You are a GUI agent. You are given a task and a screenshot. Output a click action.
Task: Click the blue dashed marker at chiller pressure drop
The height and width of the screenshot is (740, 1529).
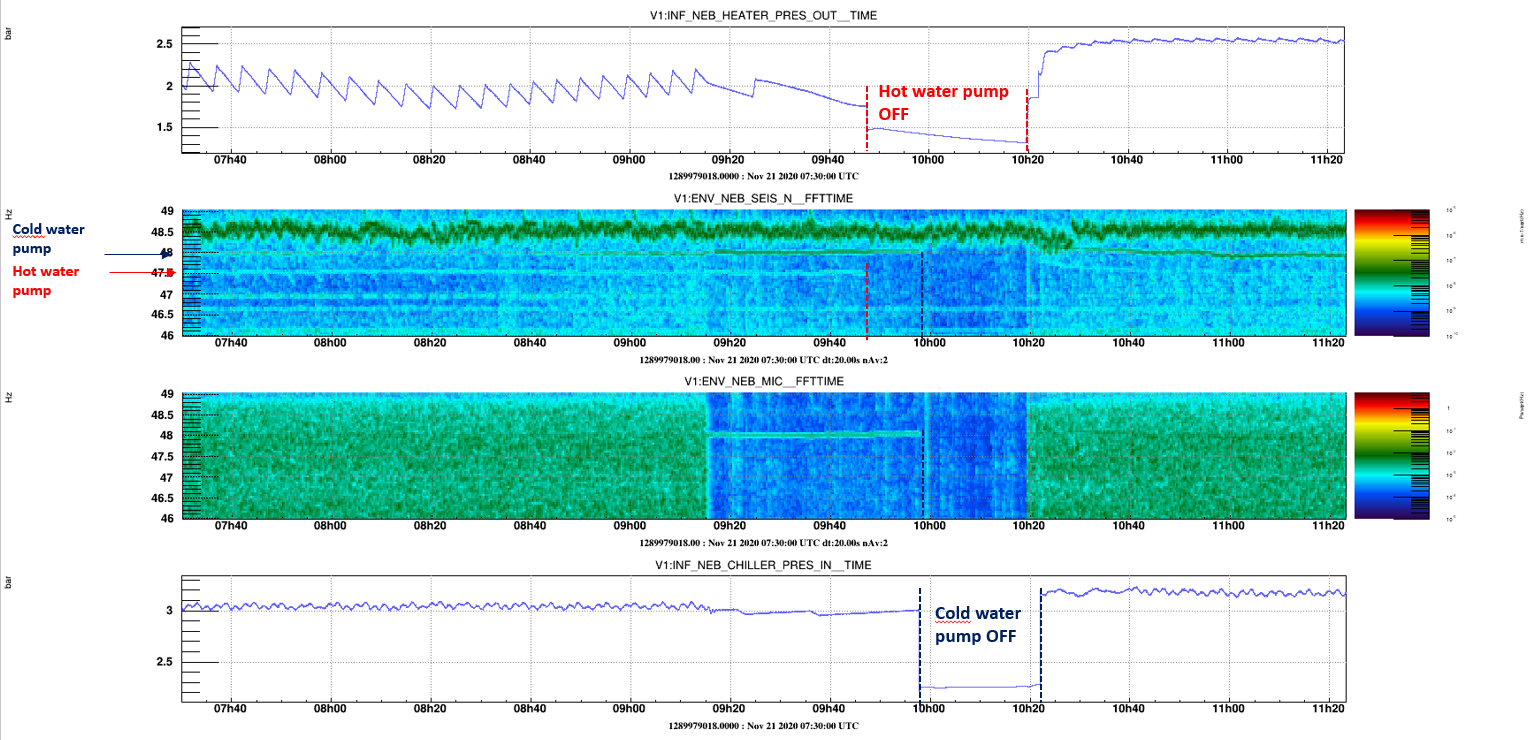920,640
